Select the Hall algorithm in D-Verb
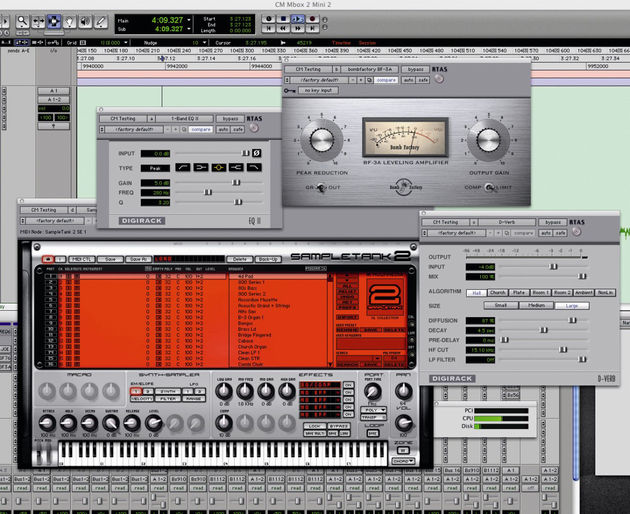Screen dimensions: 630x514 [477, 293]
